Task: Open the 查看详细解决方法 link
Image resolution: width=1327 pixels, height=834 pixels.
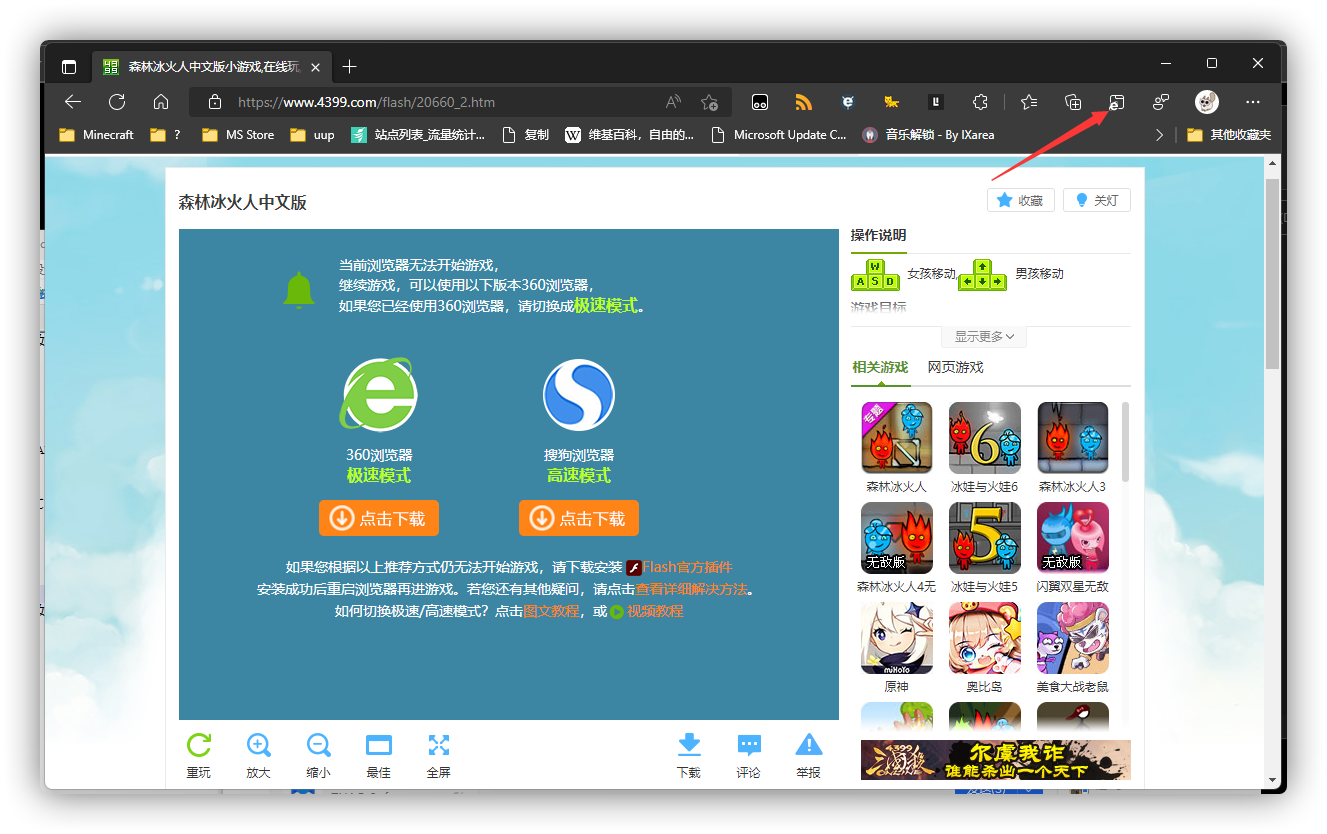Action: [x=692, y=588]
